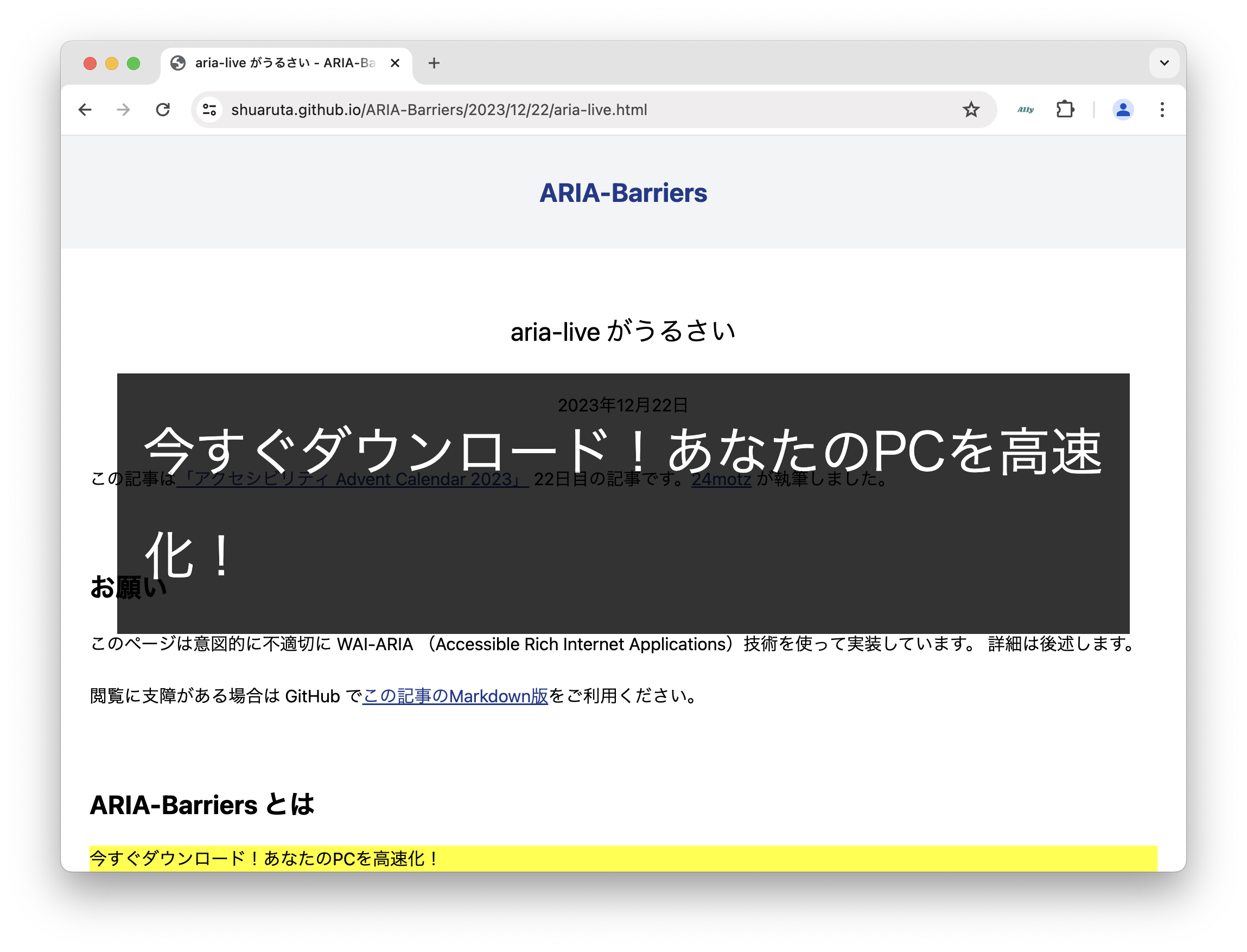Click the forward navigation arrow
This screenshot has width=1247, height=952.
tap(124, 110)
